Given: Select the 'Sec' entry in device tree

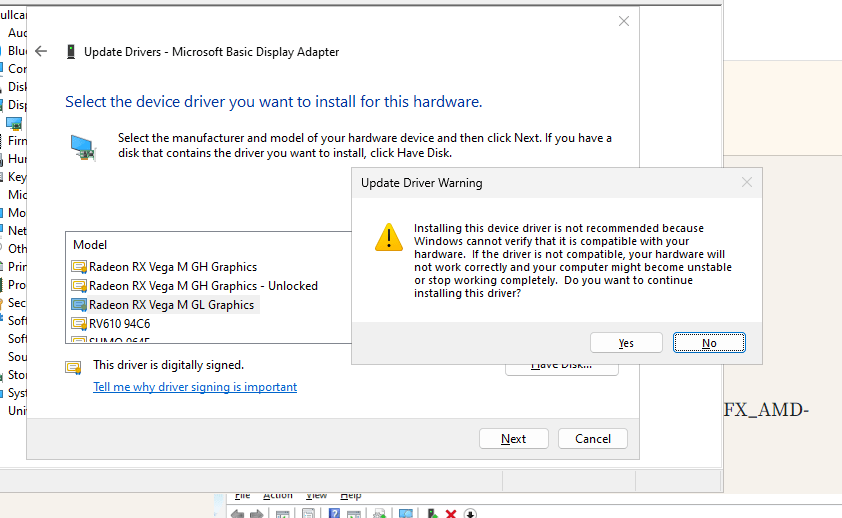Looking at the screenshot, I should coord(17,303).
